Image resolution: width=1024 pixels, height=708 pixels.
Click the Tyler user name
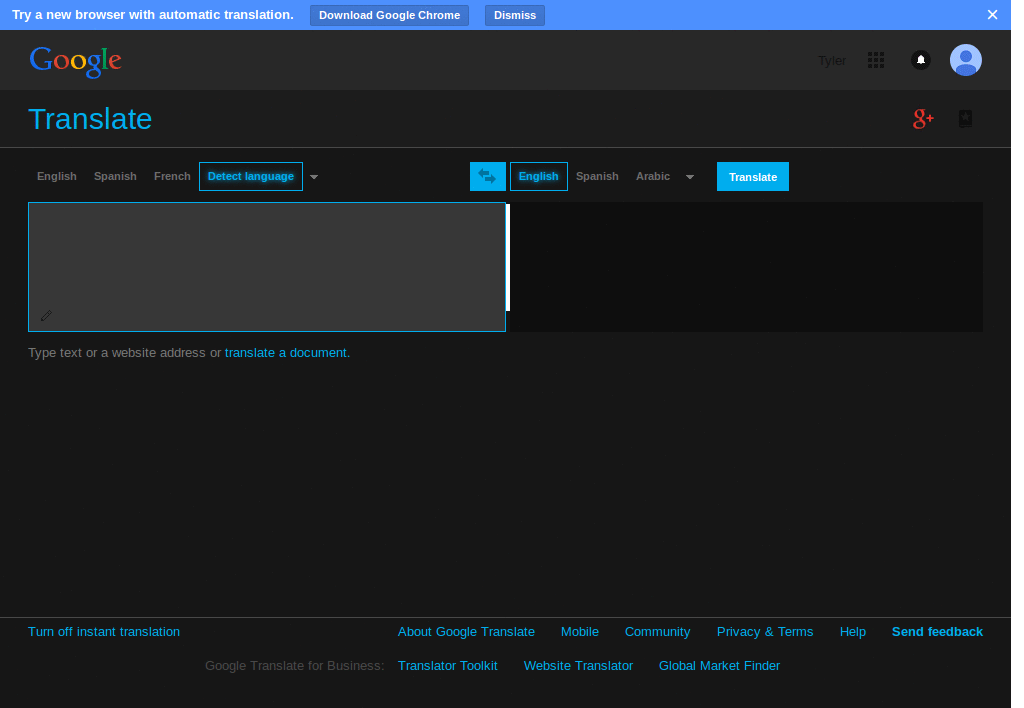click(832, 61)
